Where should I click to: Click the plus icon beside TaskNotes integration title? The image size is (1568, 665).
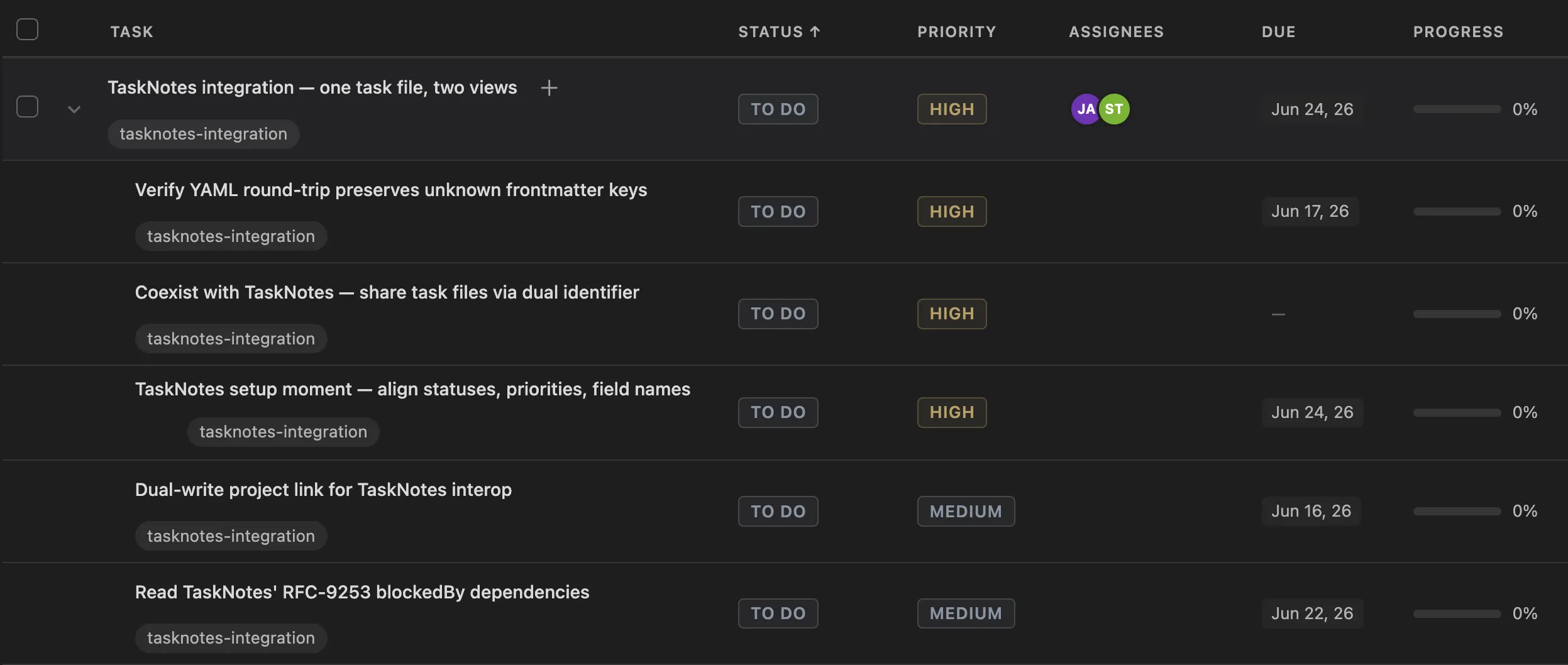549,88
